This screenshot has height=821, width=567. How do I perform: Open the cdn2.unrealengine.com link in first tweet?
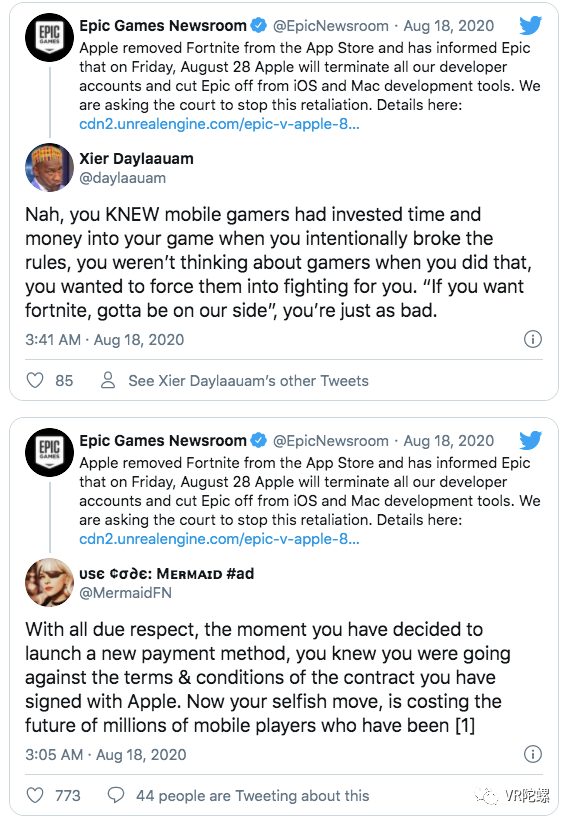(x=219, y=124)
